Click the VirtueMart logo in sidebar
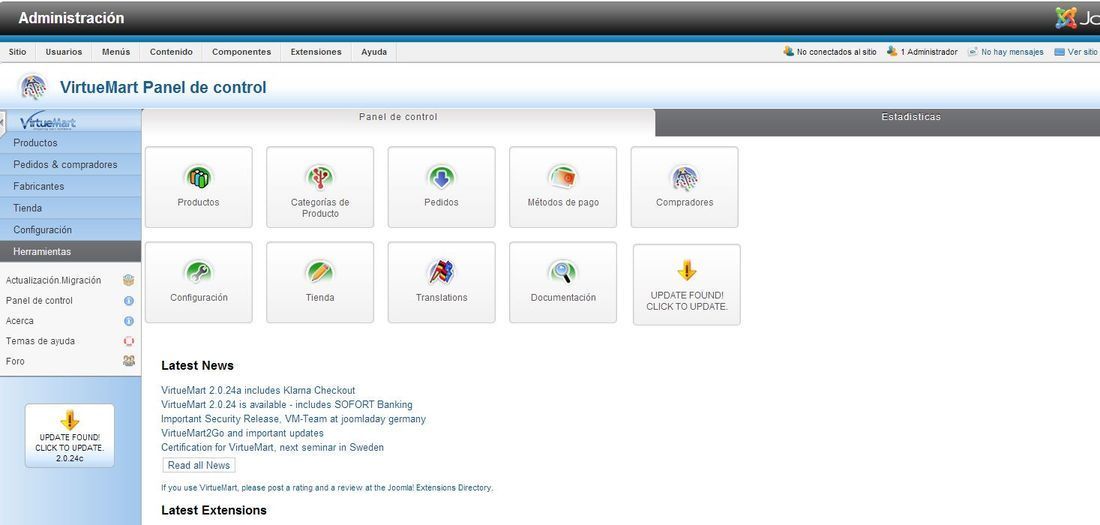Viewport: 1100px width, 525px height. click(48, 121)
